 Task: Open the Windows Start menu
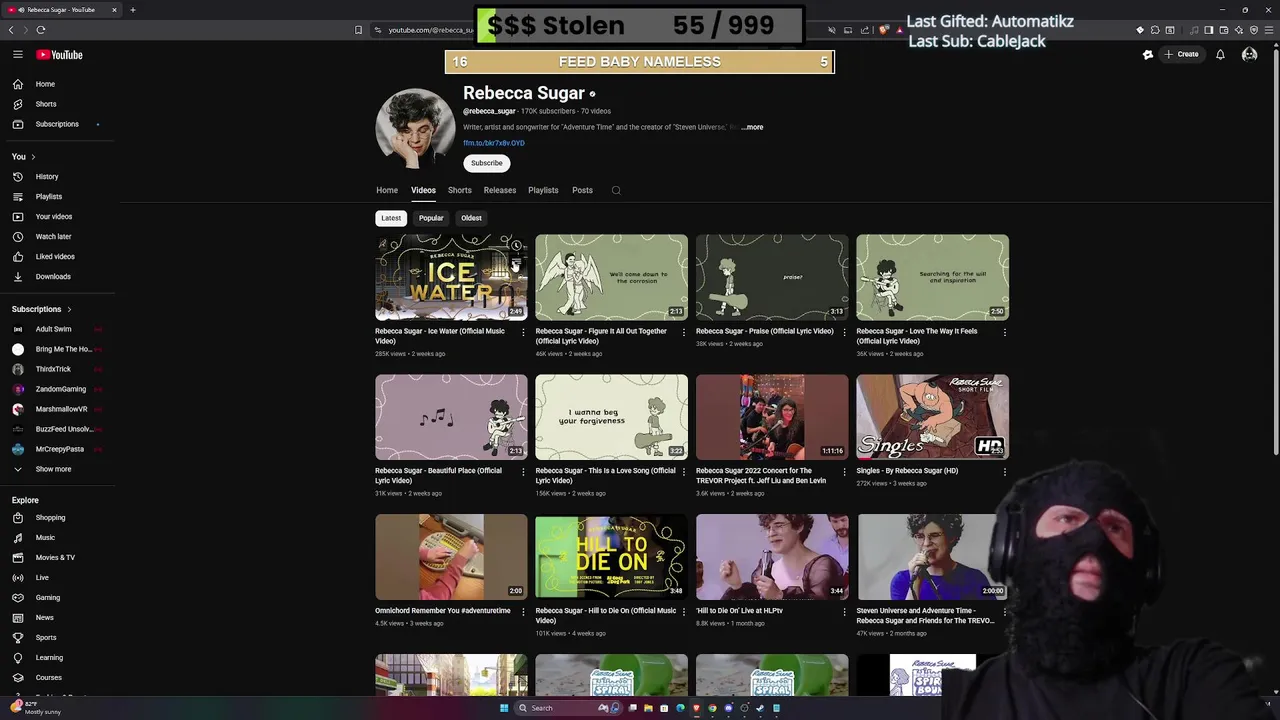point(504,708)
